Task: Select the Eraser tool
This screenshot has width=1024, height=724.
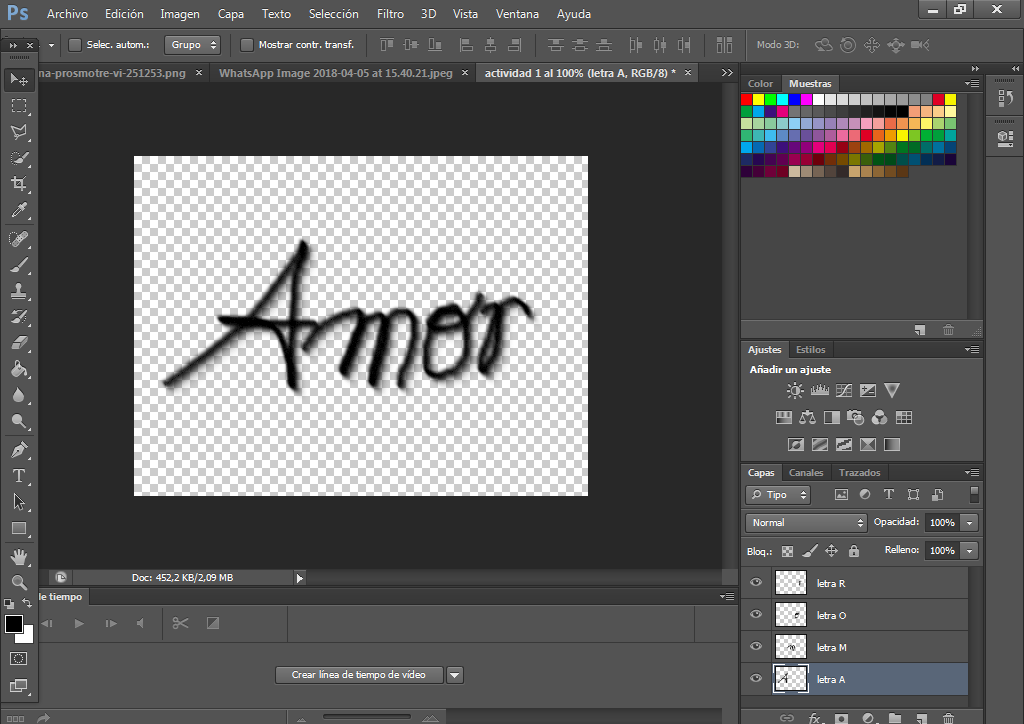Action: [19, 343]
